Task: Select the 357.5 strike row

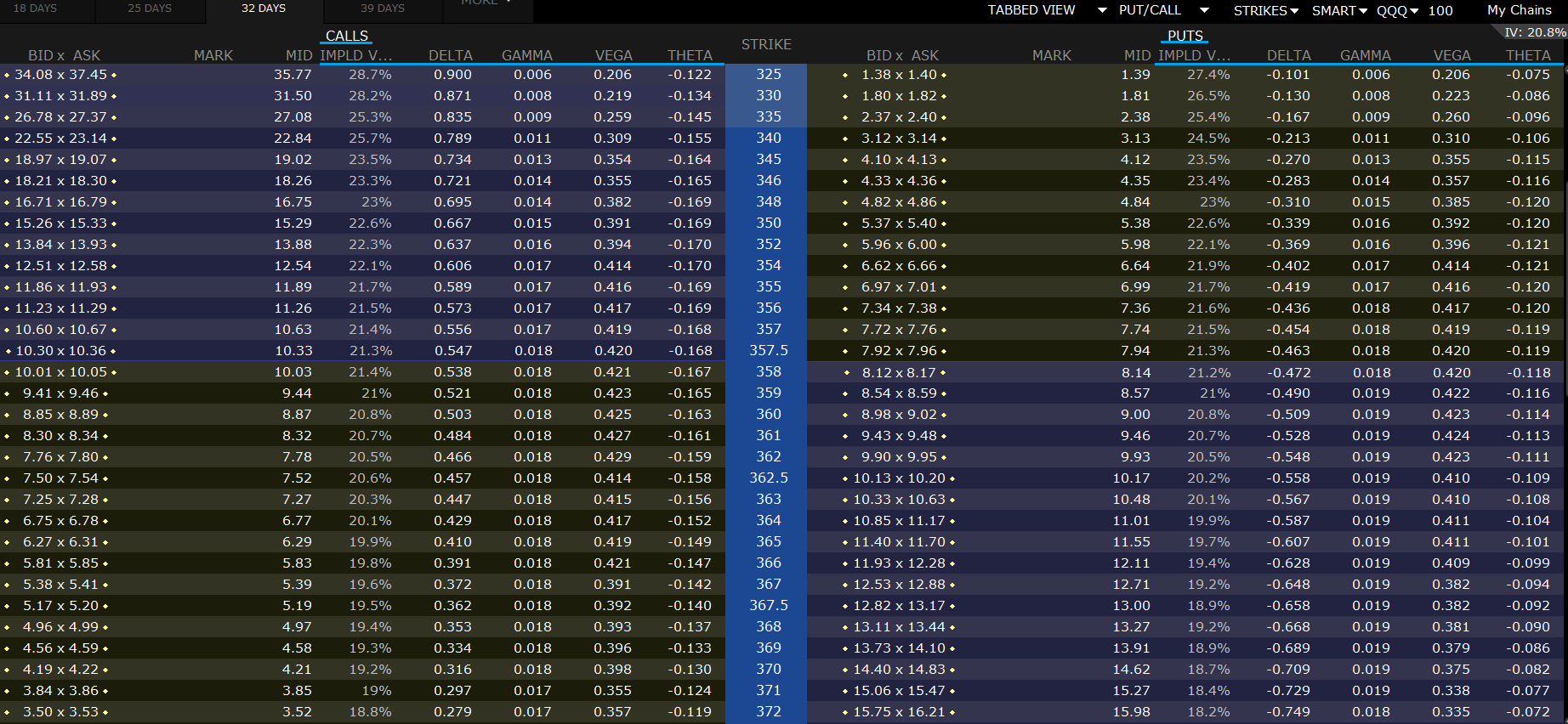Action: pyautogui.click(x=768, y=350)
